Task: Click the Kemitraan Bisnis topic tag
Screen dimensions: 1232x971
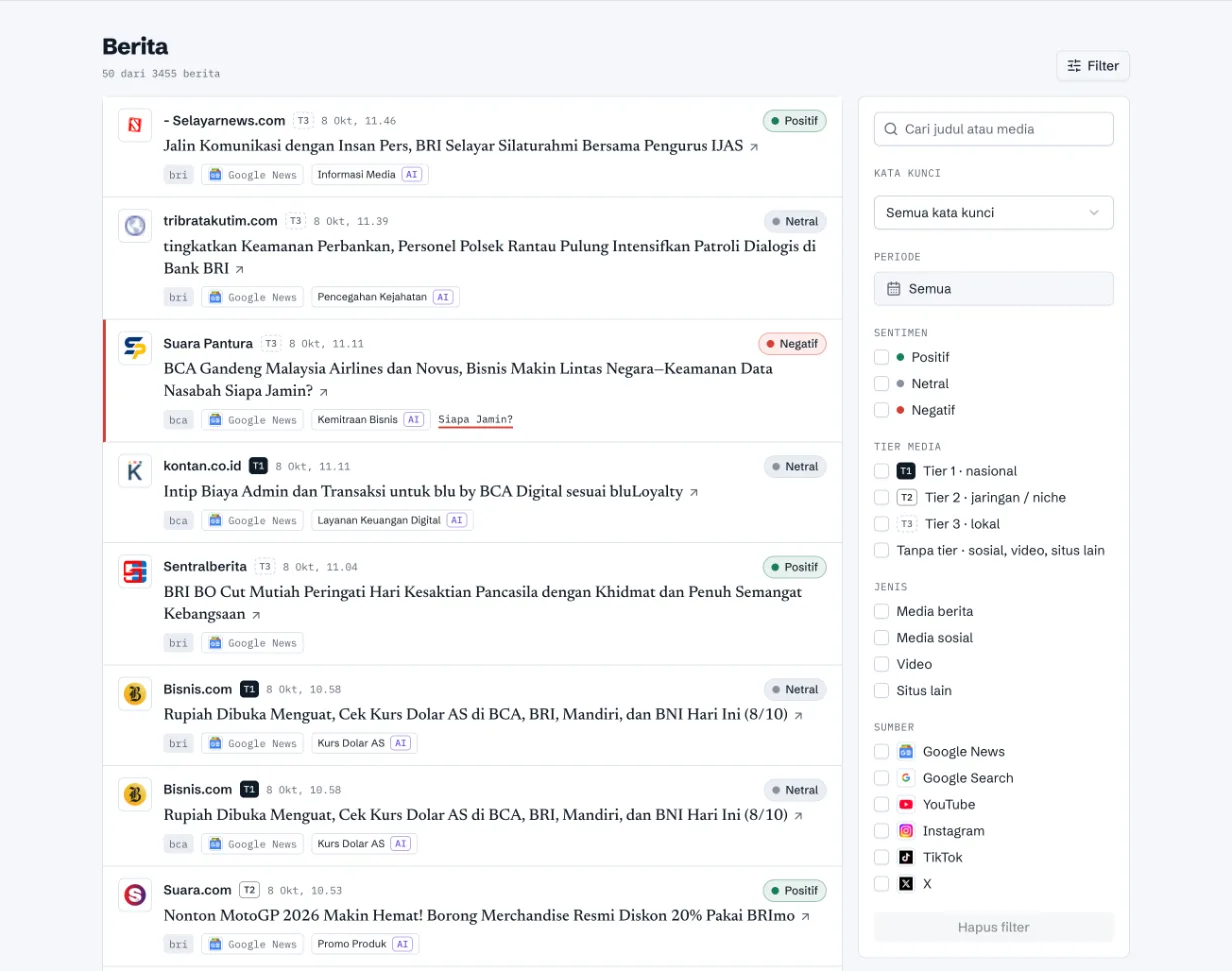Action: (x=371, y=420)
